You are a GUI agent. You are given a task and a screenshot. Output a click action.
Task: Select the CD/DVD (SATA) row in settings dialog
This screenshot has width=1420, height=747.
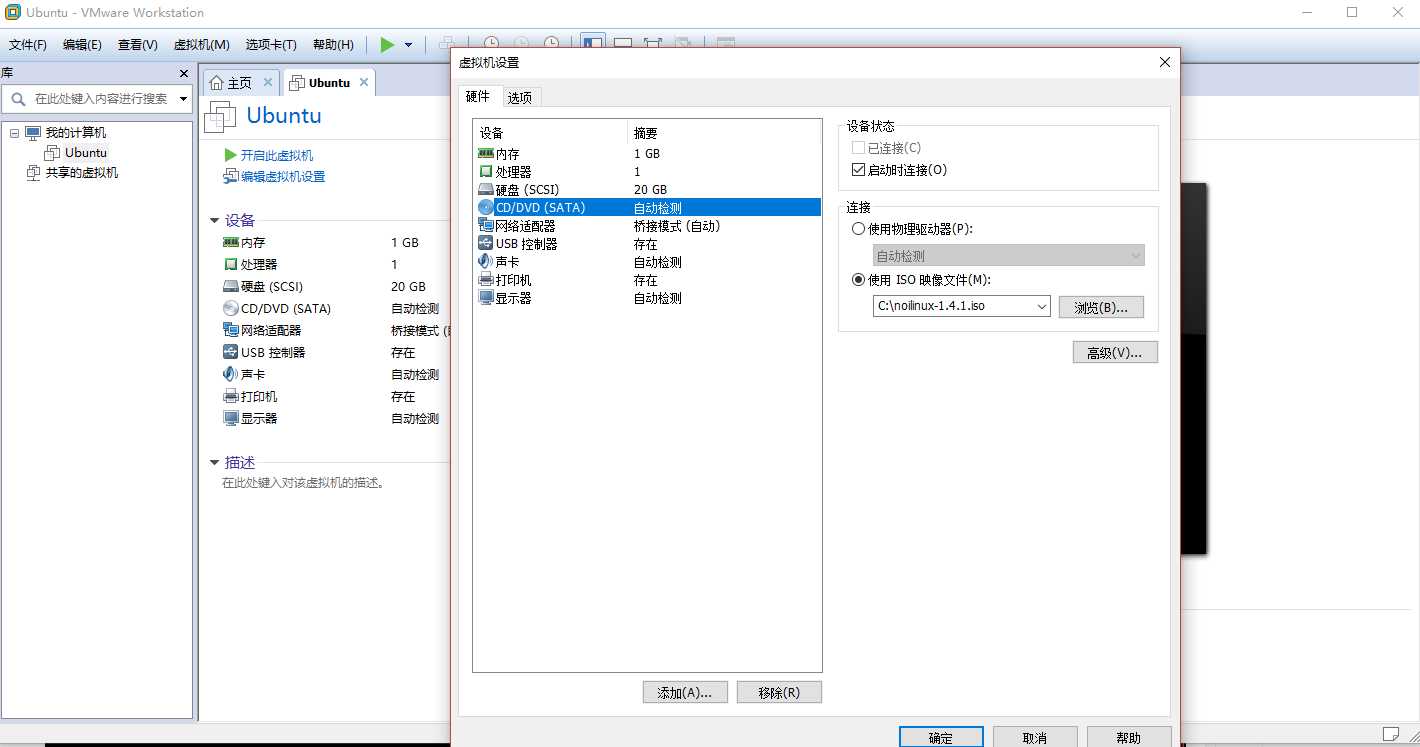[x=647, y=207]
